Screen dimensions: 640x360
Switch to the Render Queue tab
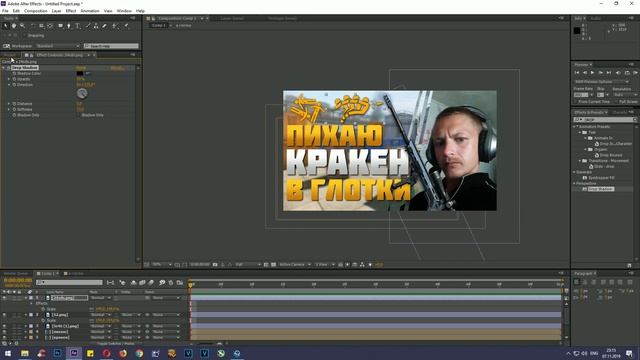point(16,273)
